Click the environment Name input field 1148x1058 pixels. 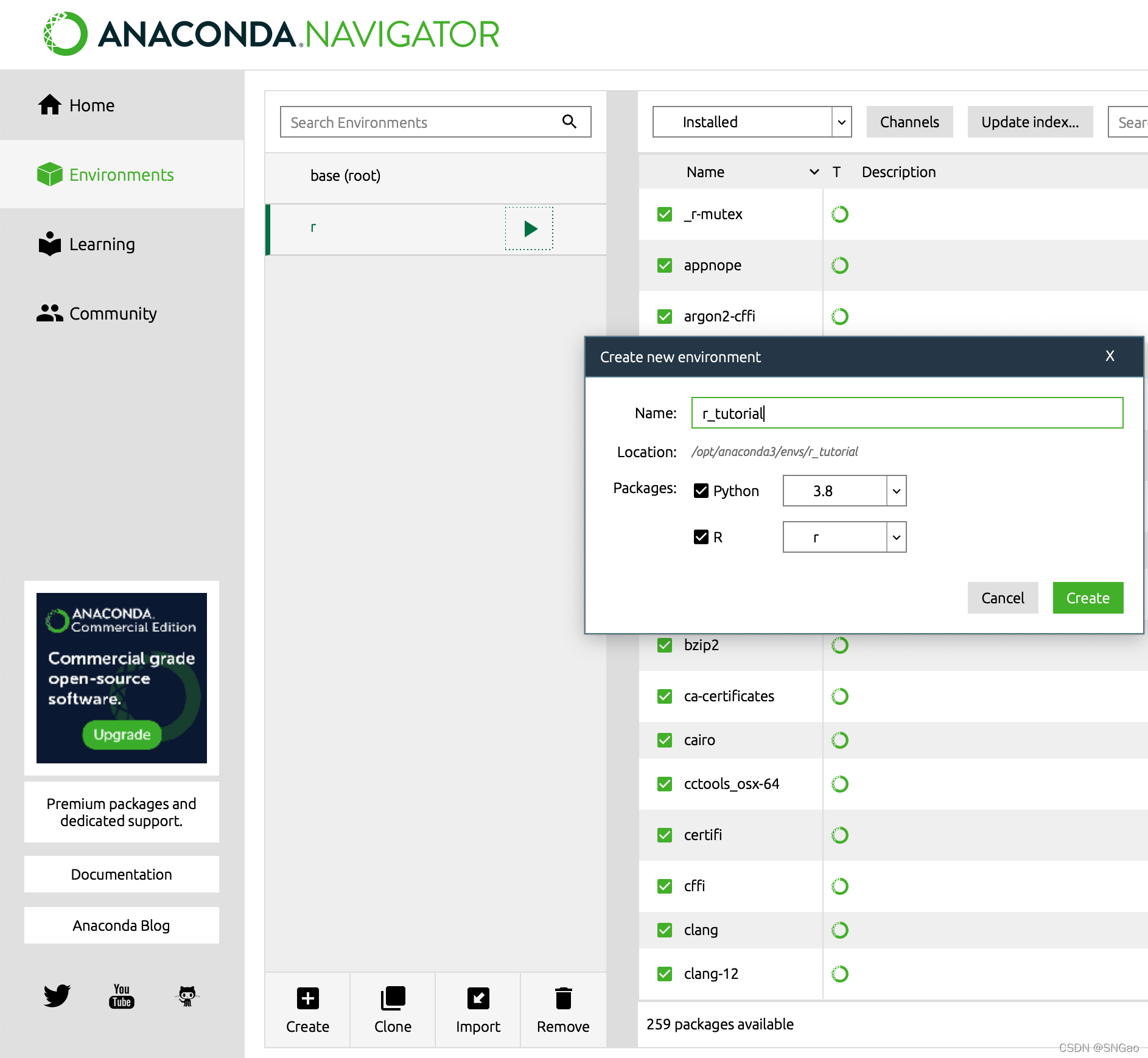pyautogui.click(x=907, y=413)
